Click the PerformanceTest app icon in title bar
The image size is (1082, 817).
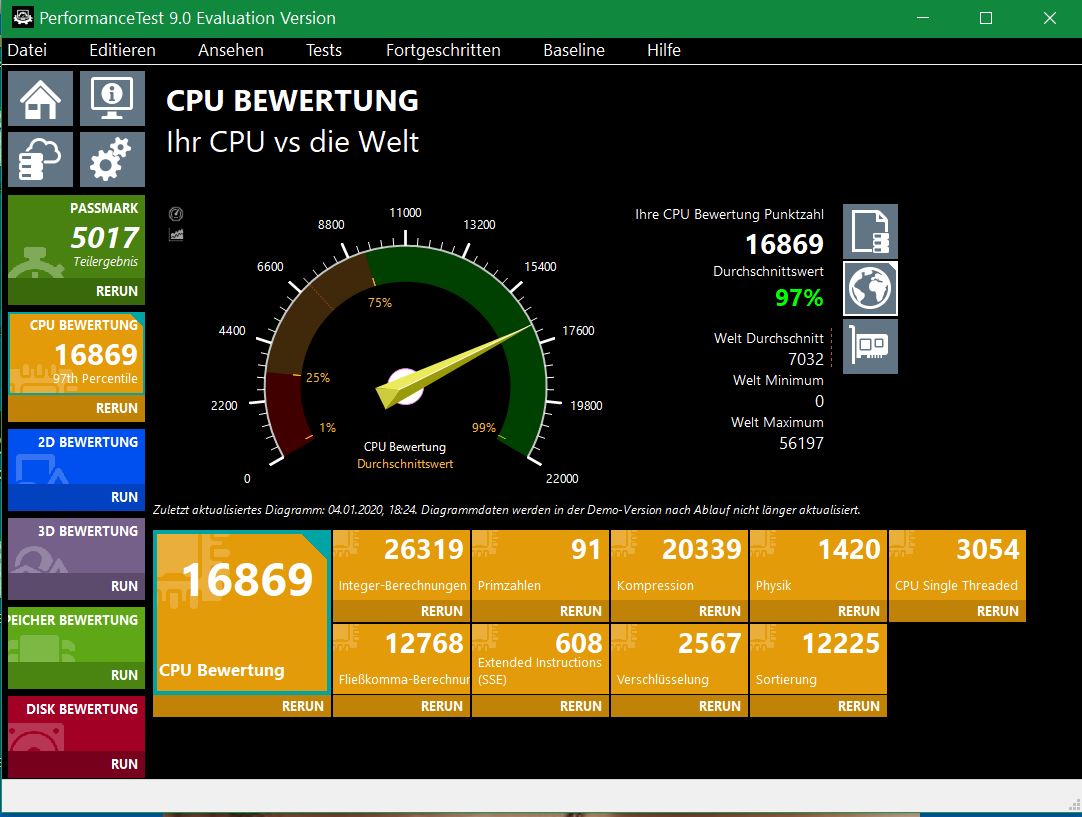[23, 17]
